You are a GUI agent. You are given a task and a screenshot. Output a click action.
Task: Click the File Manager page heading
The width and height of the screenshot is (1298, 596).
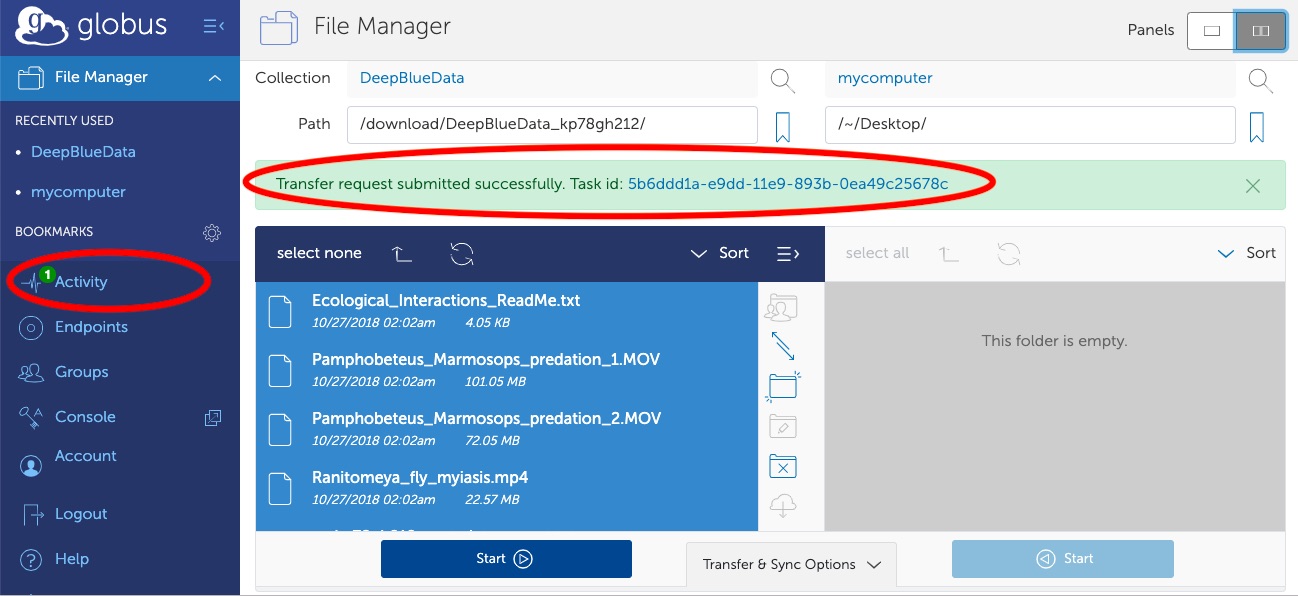coord(382,27)
